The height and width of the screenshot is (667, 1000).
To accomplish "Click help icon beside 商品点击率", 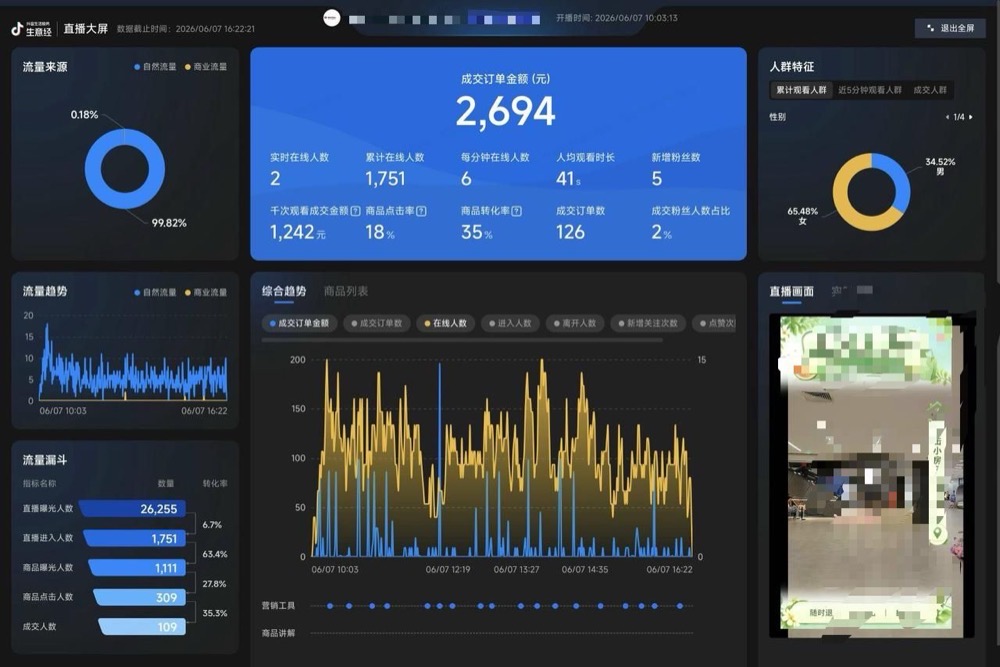I will [x=421, y=211].
